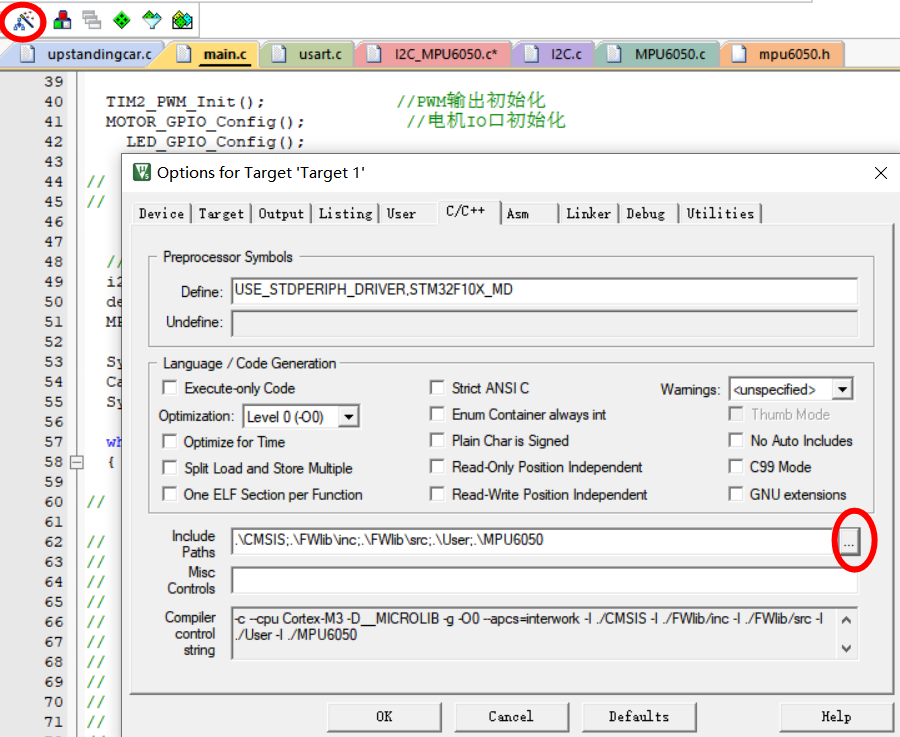The width and height of the screenshot is (900, 737).
Task: Check the Strict ANSI C option
Action: point(437,387)
